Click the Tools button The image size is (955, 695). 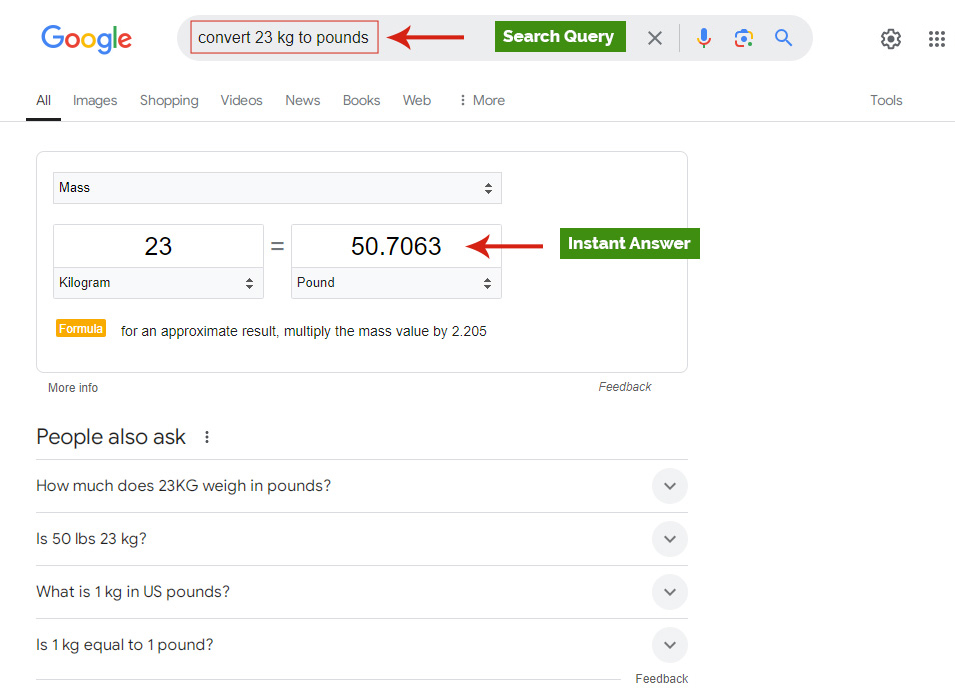click(x=885, y=100)
